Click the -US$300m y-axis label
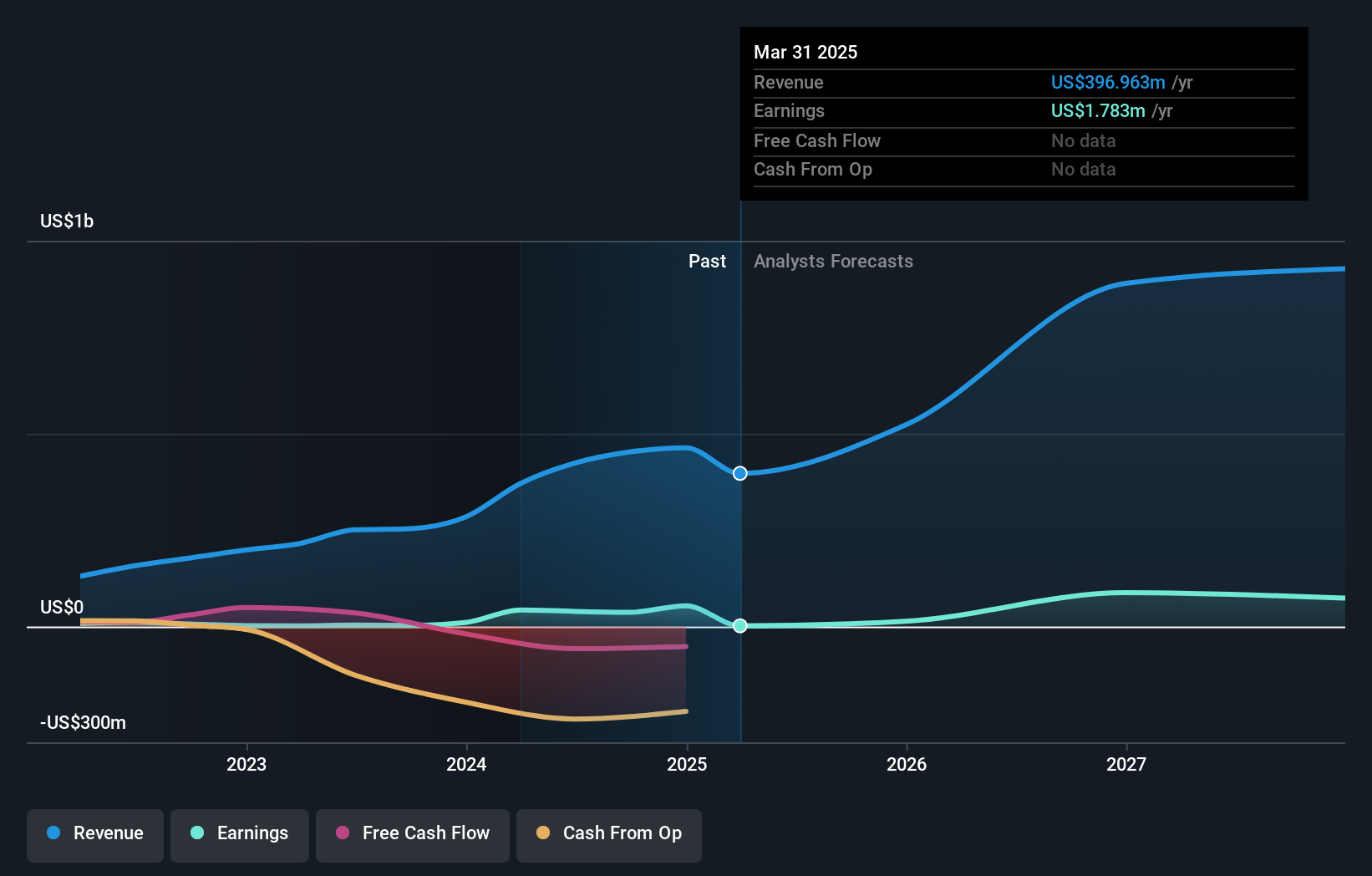1372x876 pixels. pos(84,722)
